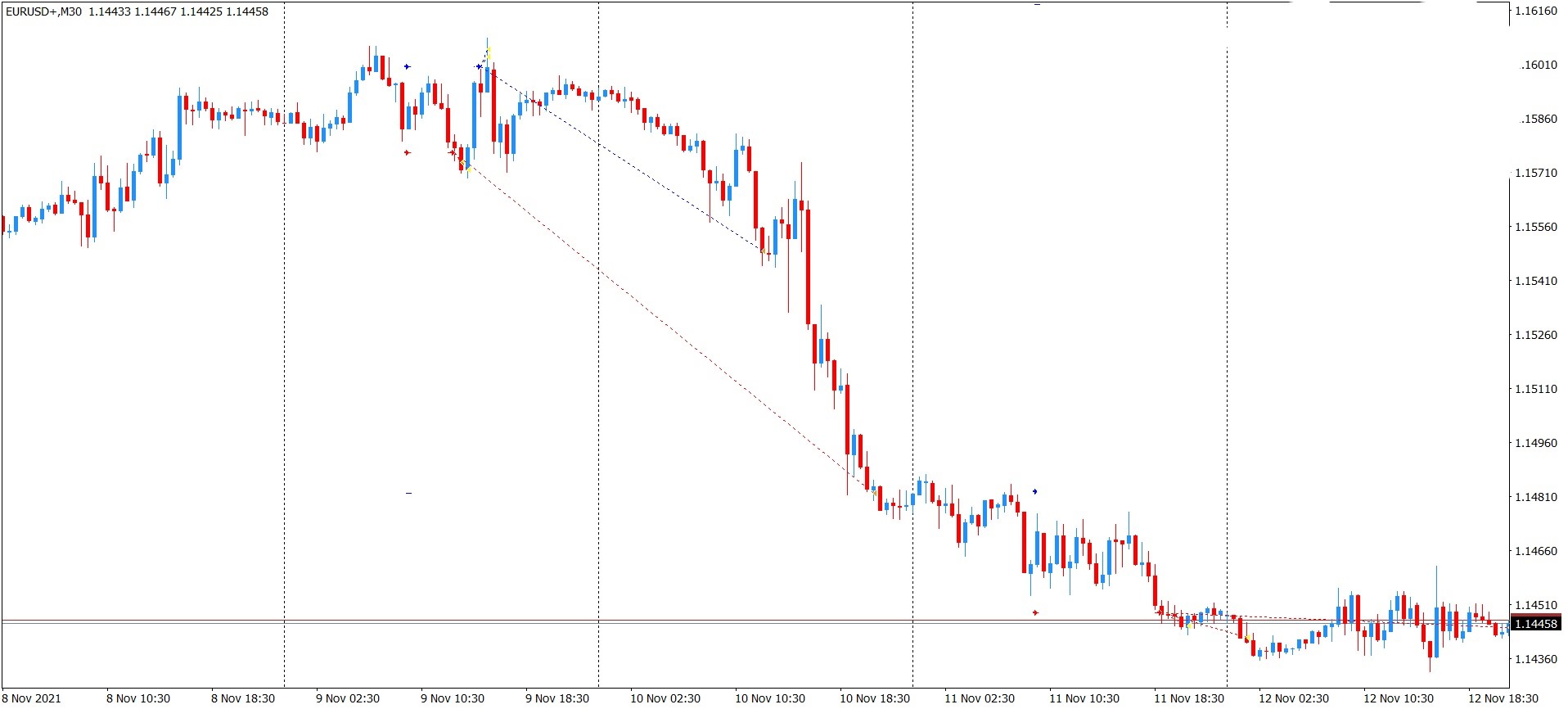The width and height of the screenshot is (1568, 709).
Task: Click time axis label 10 Nov 02:30
Action: click(x=665, y=698)
